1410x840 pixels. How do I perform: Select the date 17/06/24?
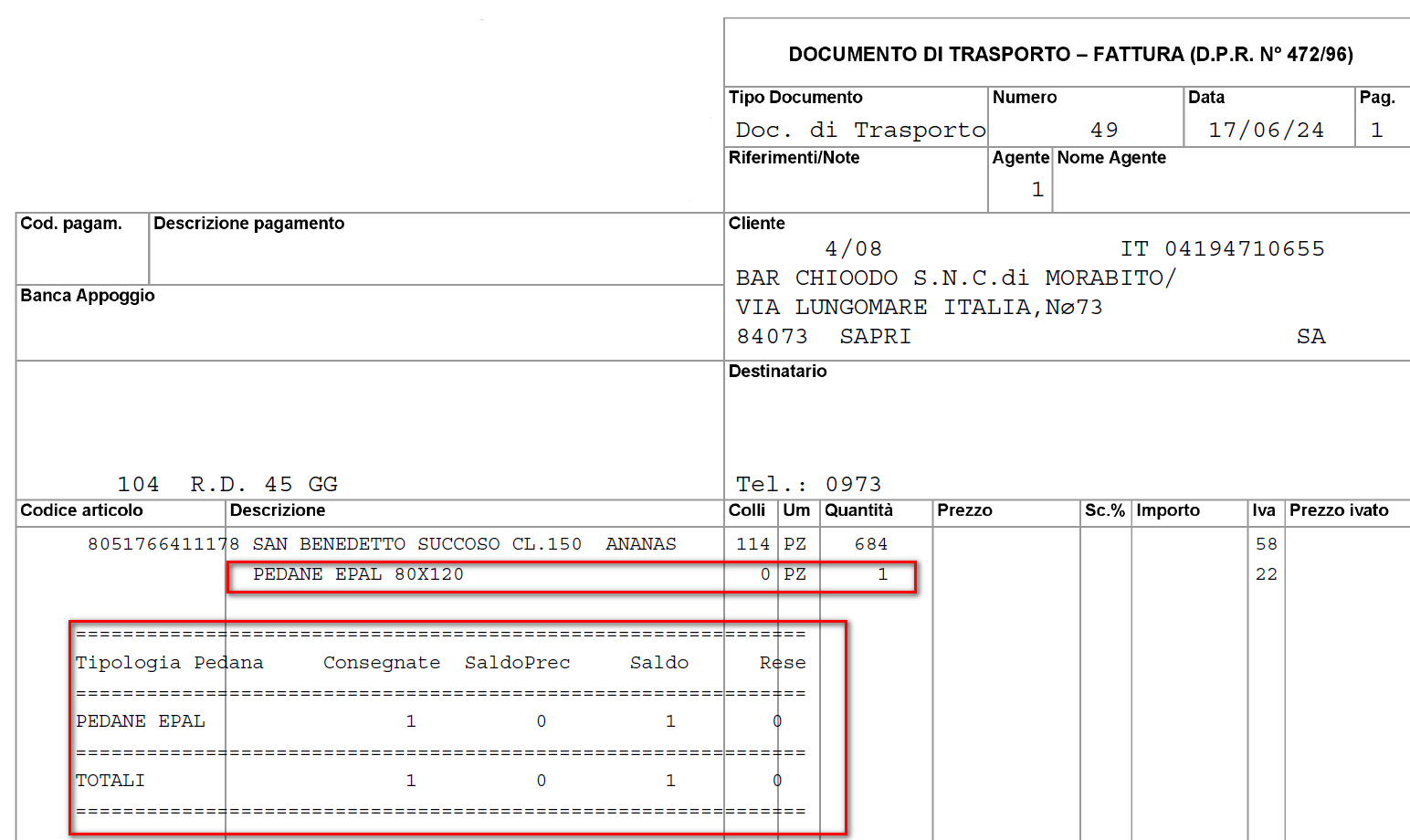[1266, 131]
